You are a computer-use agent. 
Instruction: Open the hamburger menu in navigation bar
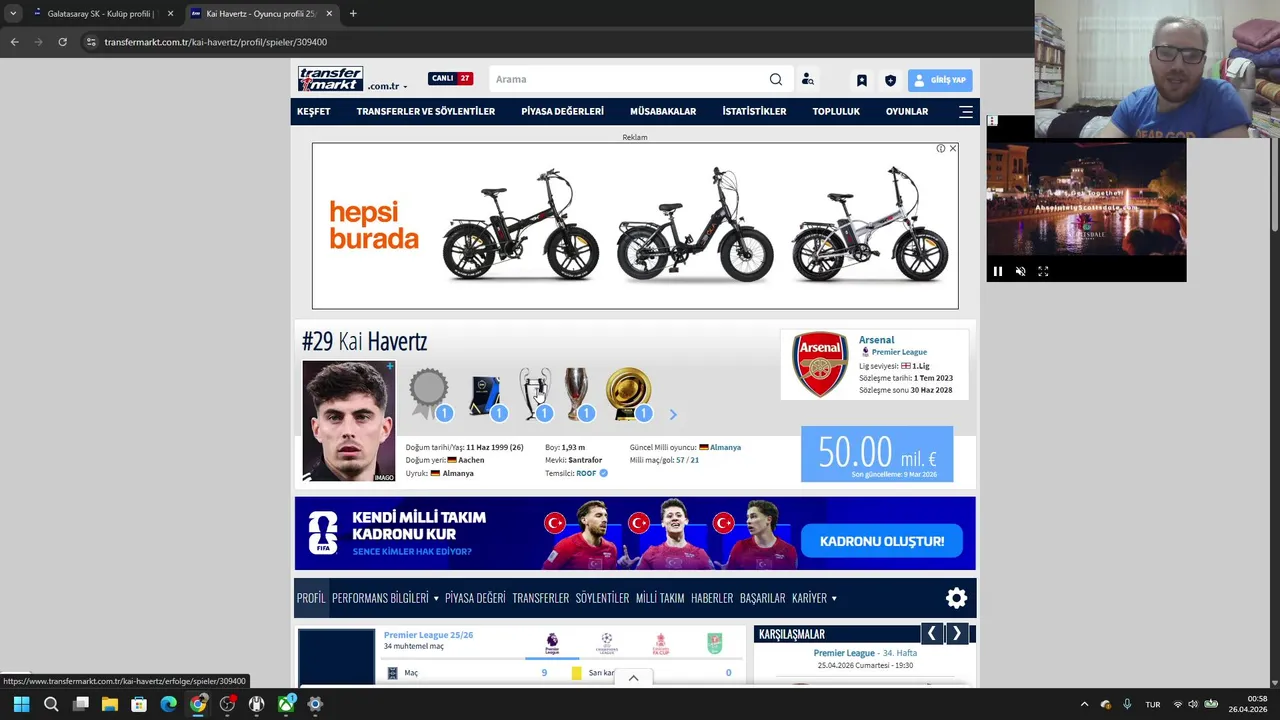(x=966, y=112)
